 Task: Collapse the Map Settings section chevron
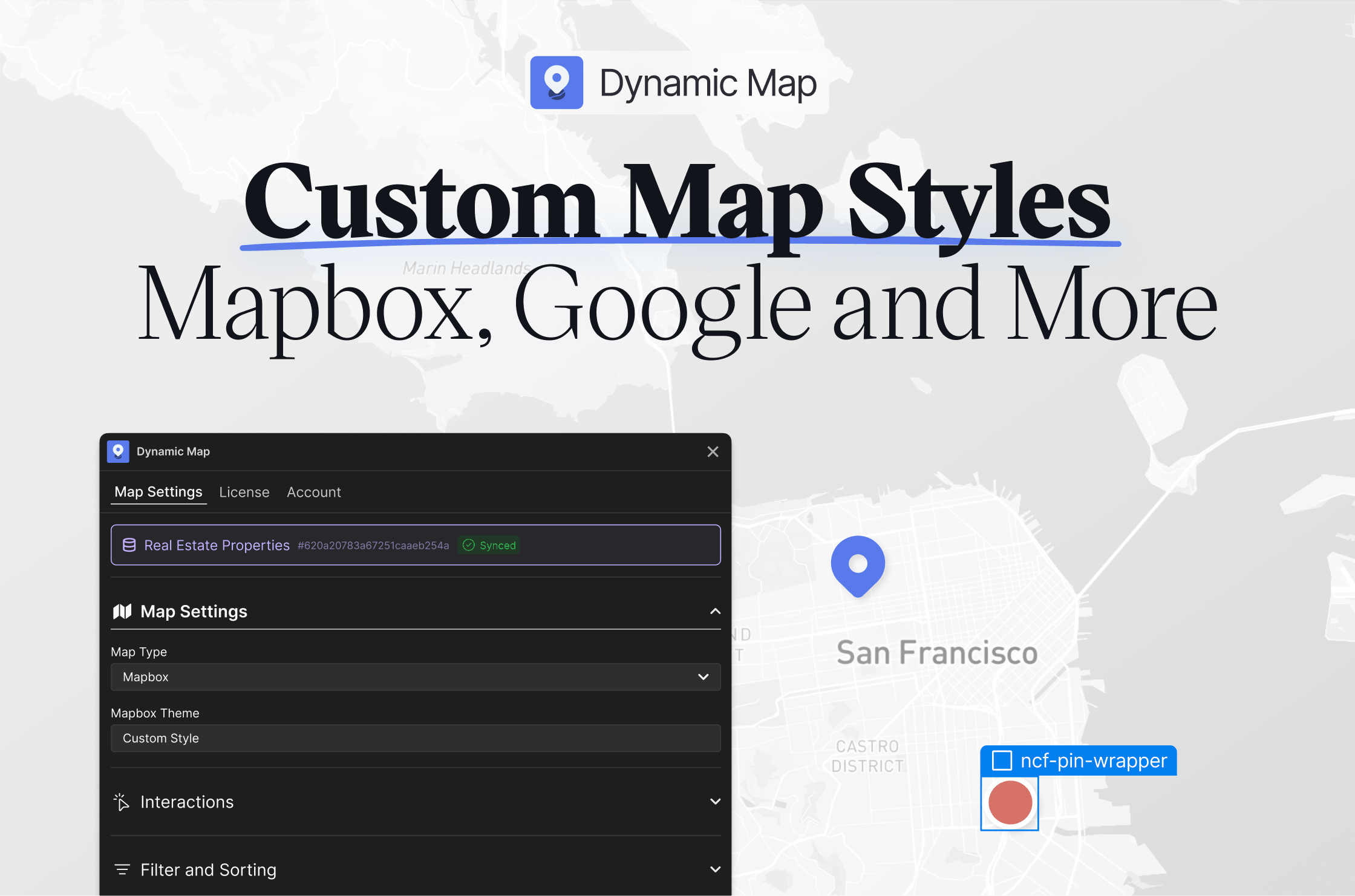coord(715,612)
